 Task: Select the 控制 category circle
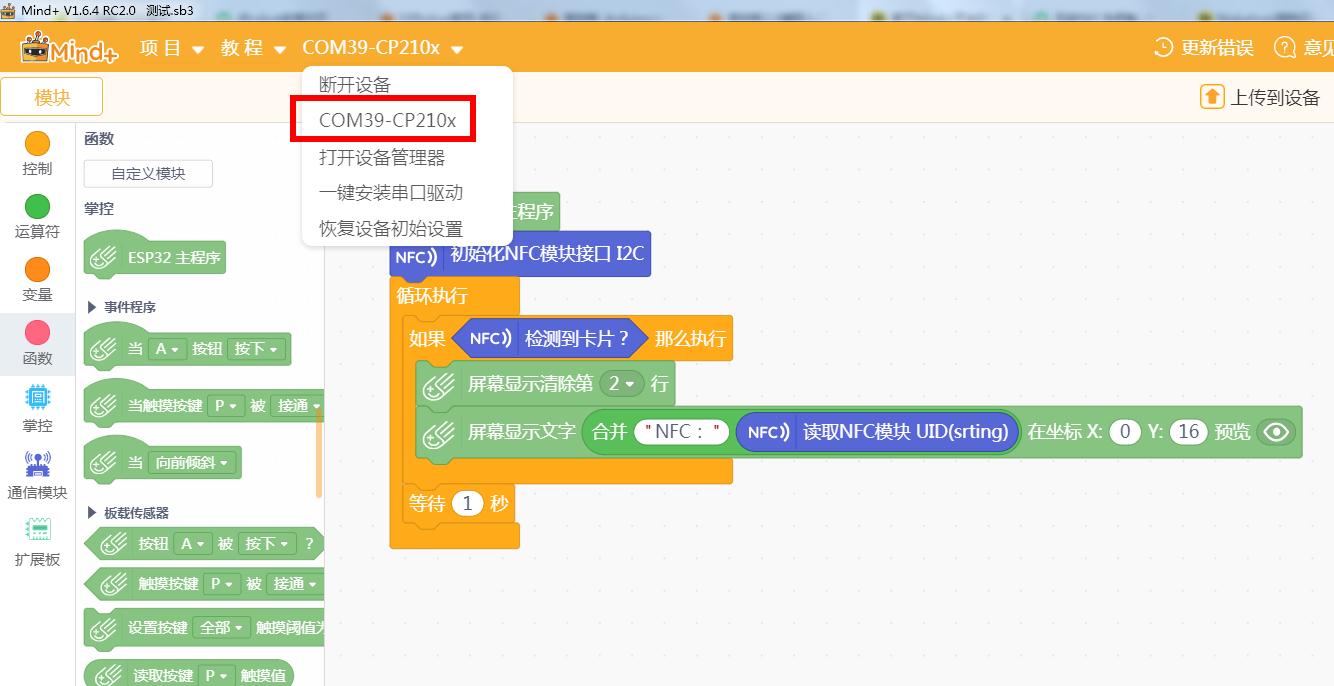tap(37, 145)
